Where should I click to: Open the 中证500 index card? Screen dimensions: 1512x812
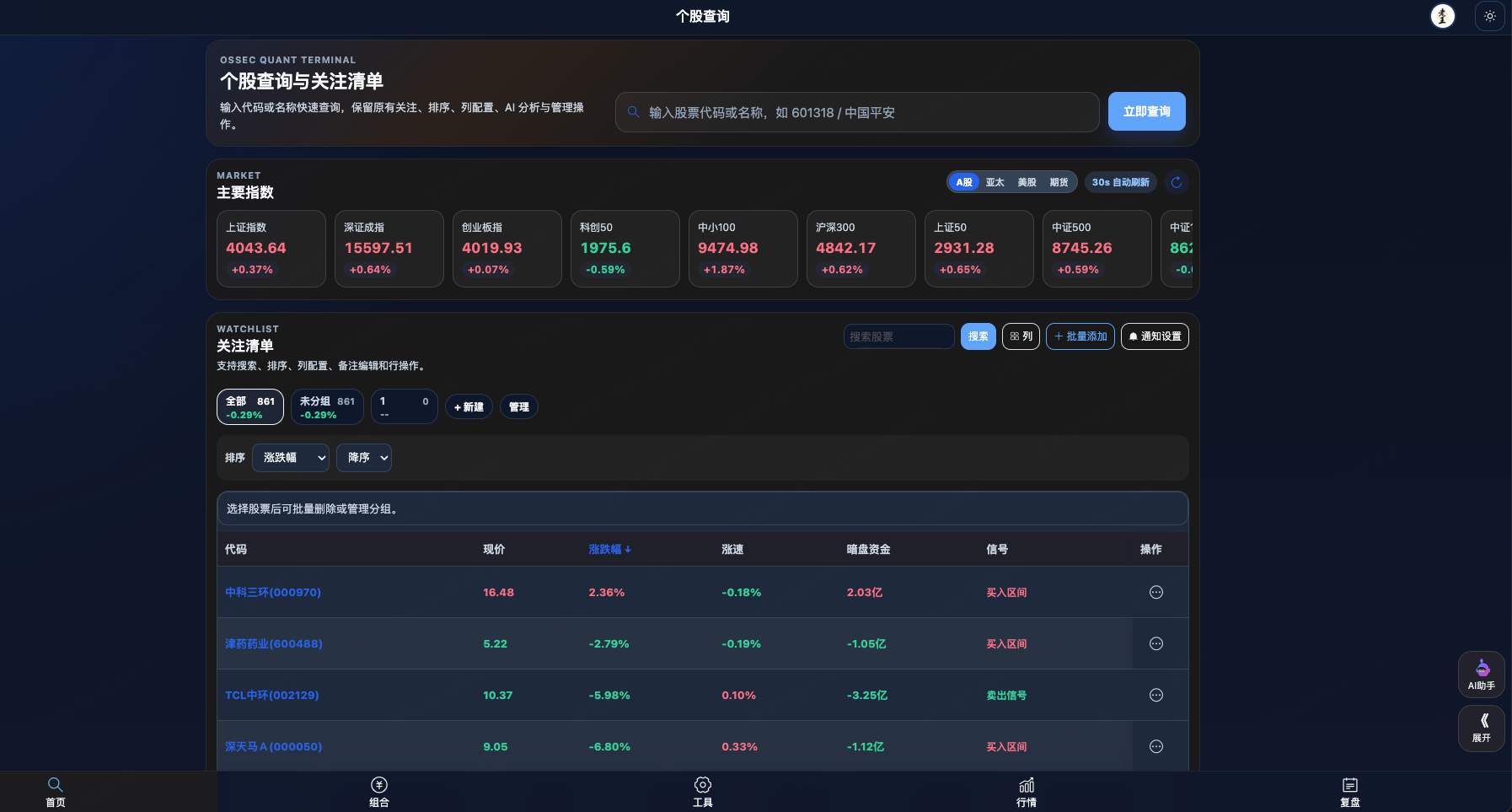[x=1097, y=249]
